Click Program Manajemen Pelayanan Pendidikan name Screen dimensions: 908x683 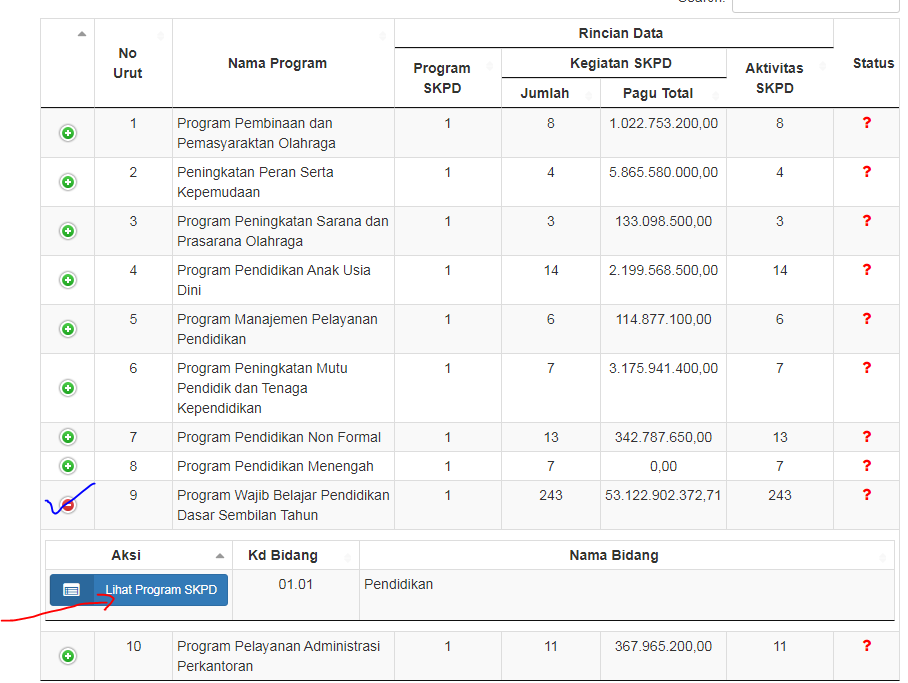(x=277, y=329)
